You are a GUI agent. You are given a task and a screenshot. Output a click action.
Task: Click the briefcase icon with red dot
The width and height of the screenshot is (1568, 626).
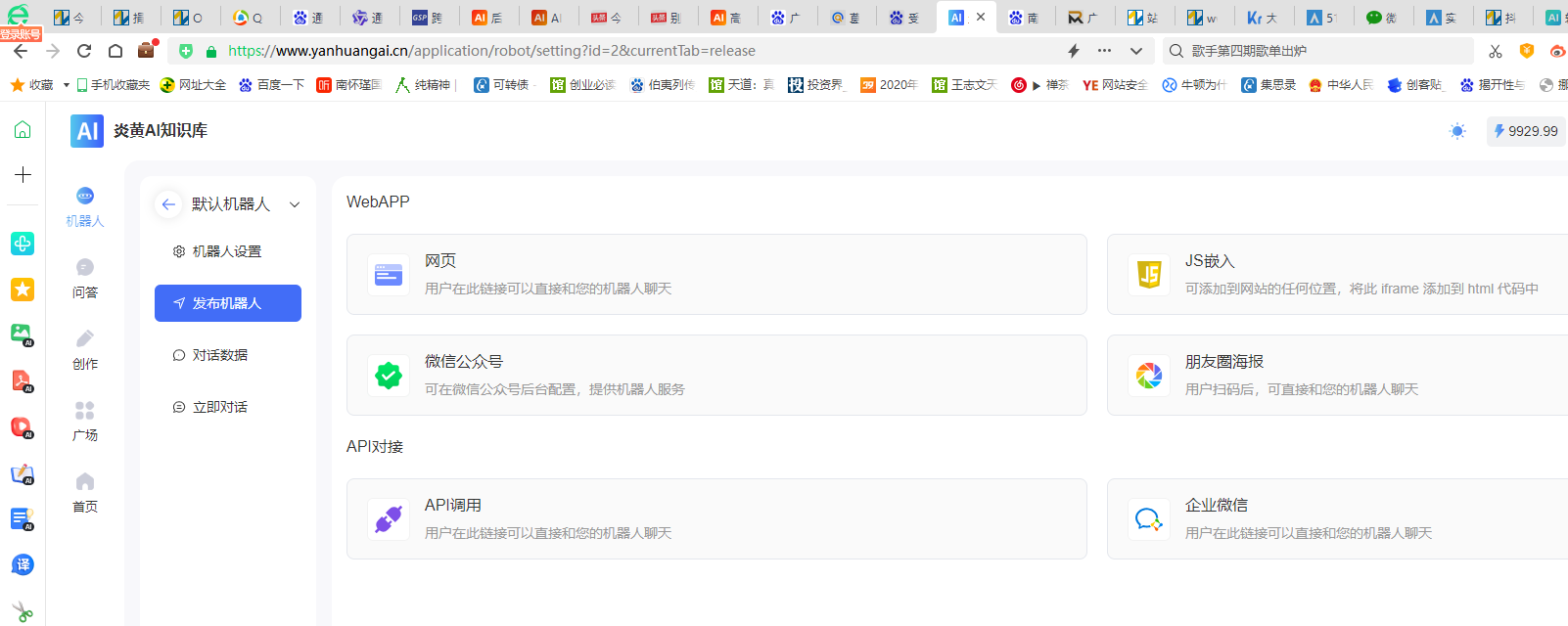click(x=147, y=50)
